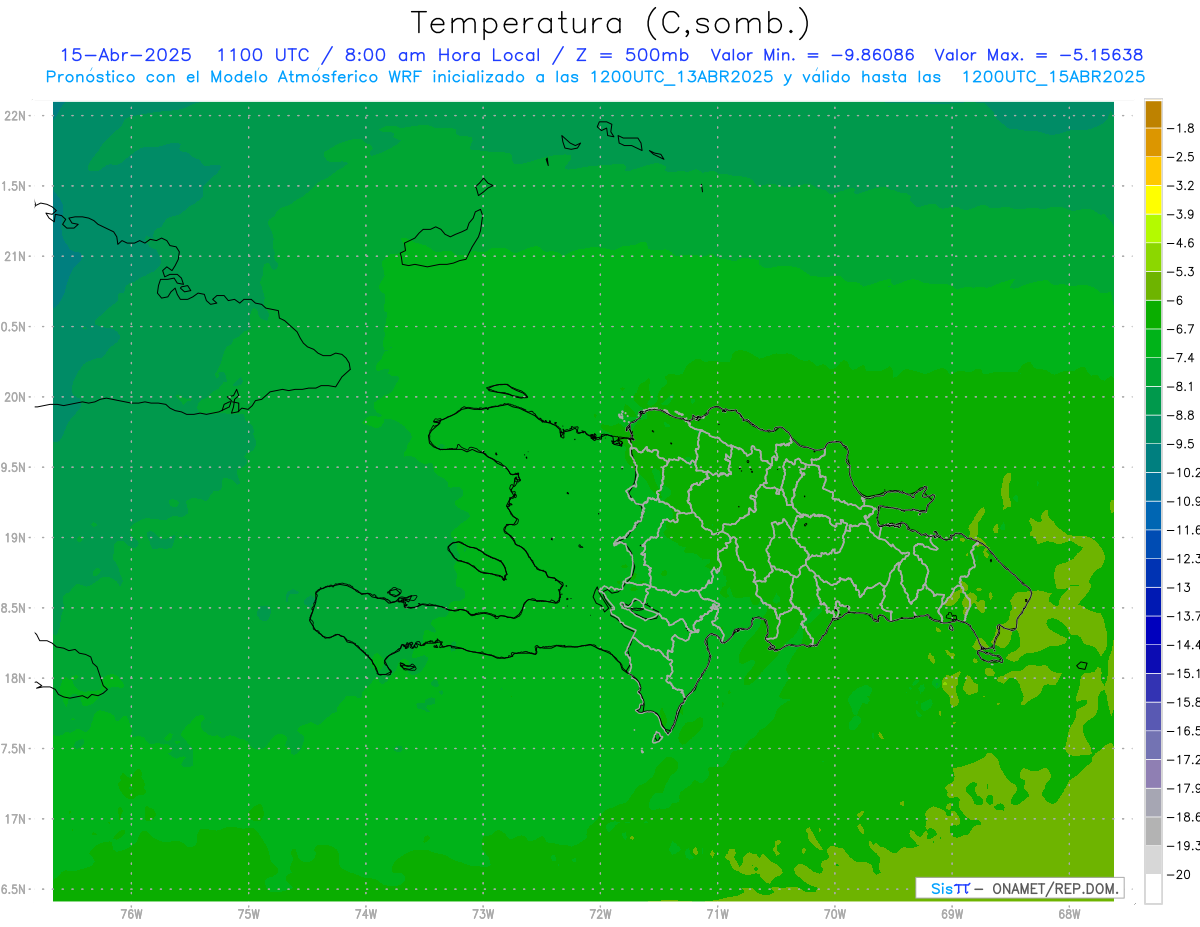1200x927 pixels.
Task: Click the '1200UTC_13ABR2025' initialization timestamp
Action: click(x=681, y=77)
